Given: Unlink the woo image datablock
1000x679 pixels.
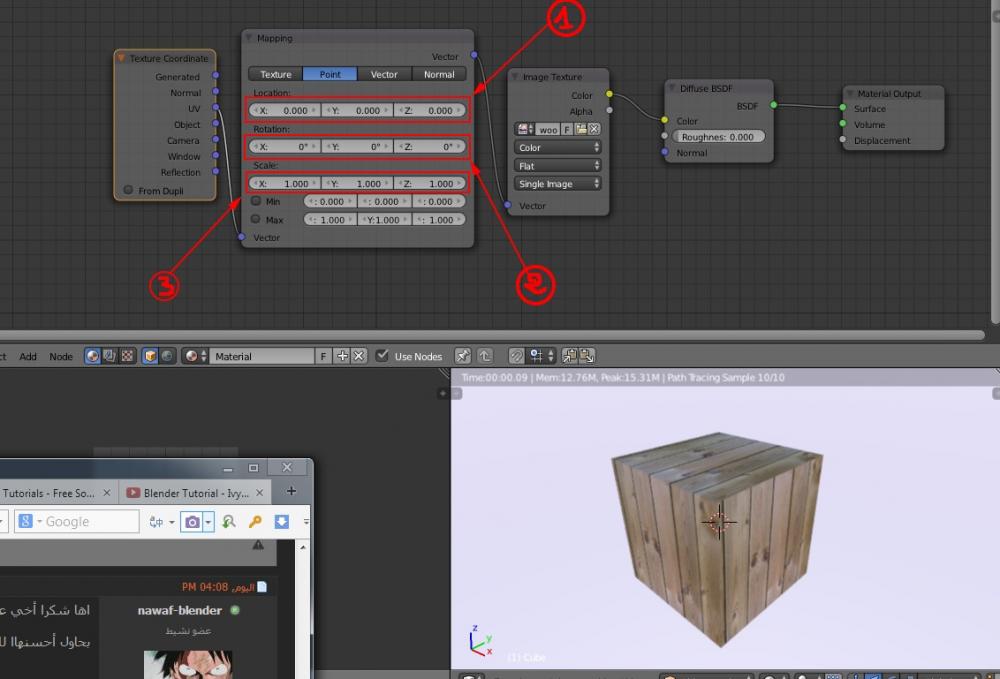Looking at the screenshot, I should [x=593, y=129].
